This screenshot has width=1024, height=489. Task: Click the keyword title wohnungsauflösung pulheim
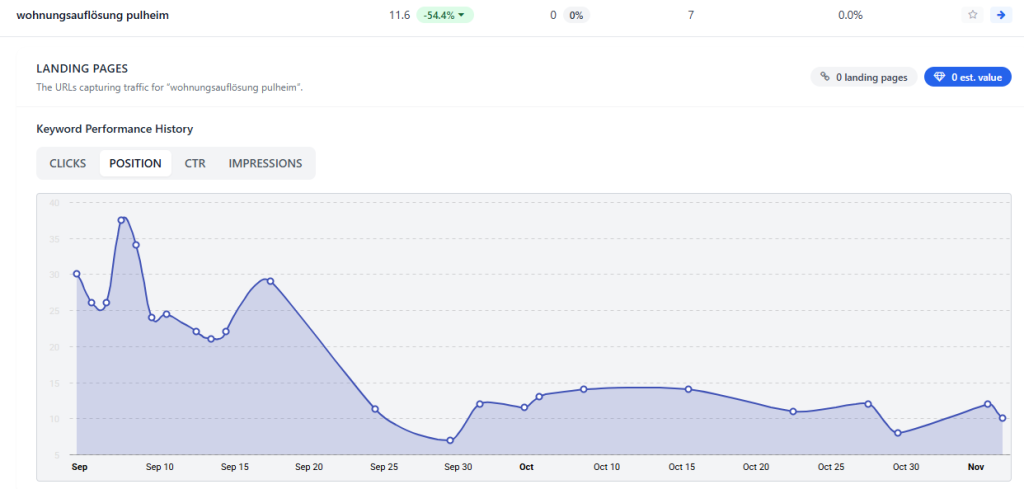86,15
